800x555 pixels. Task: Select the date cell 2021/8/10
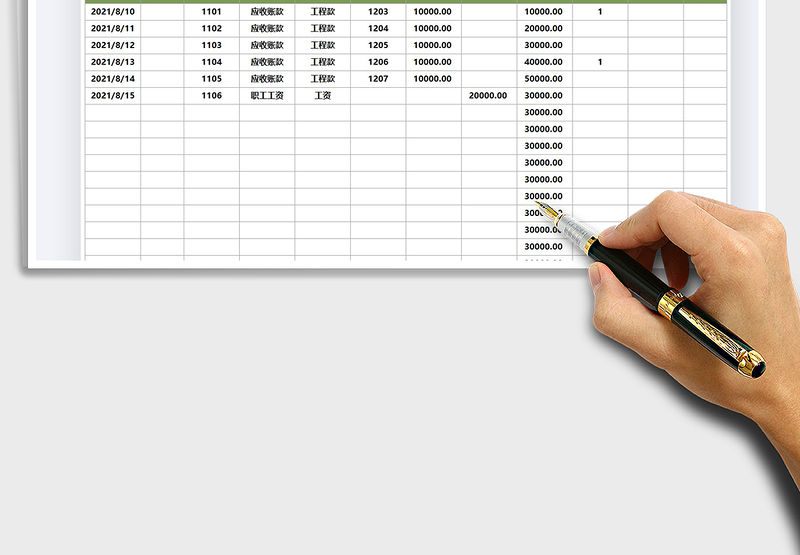click(113, 12)
